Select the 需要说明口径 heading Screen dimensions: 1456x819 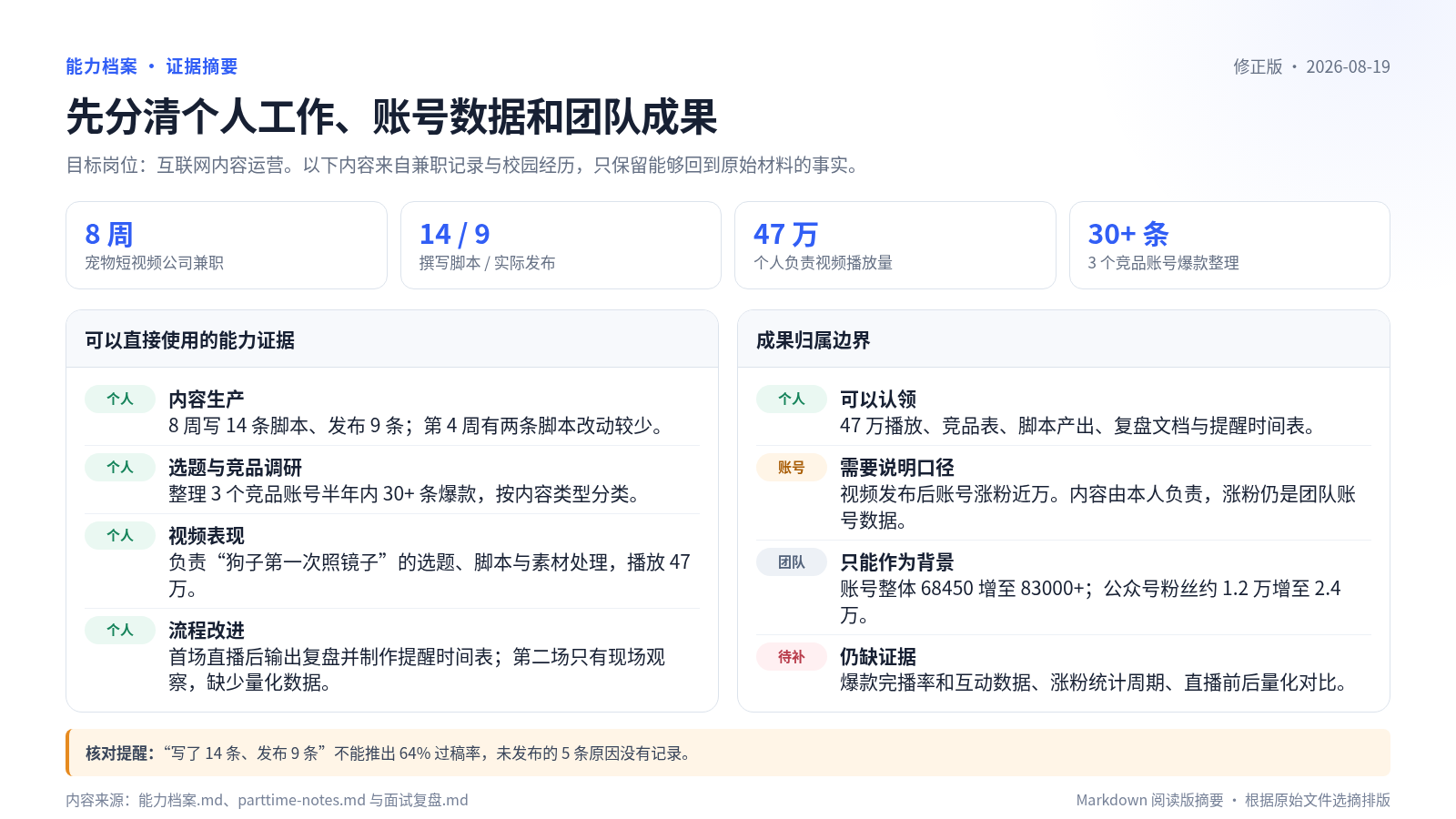[897, 468]
